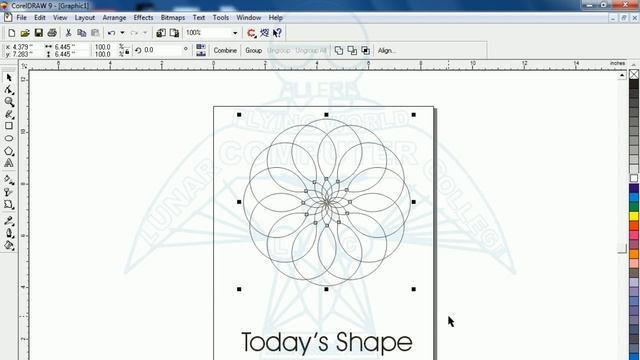Create a new document
640x360 pixels.
click(12, 33)
